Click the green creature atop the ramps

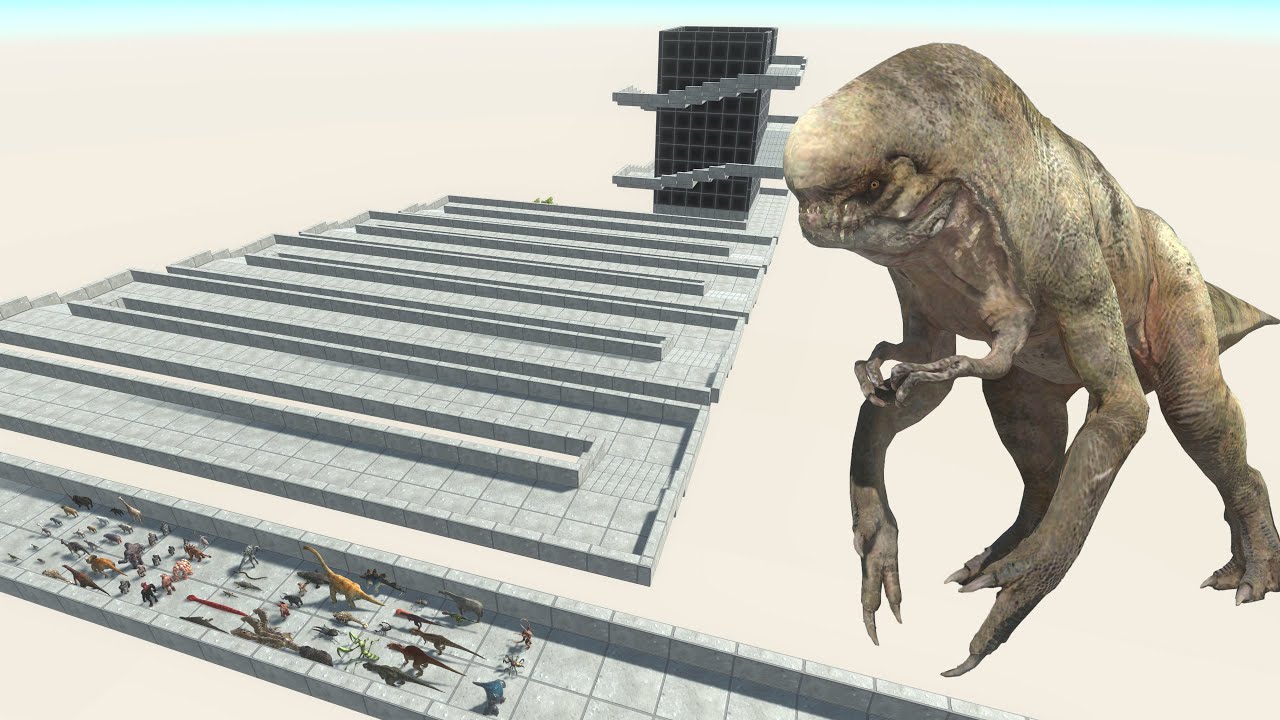(545, 200)
